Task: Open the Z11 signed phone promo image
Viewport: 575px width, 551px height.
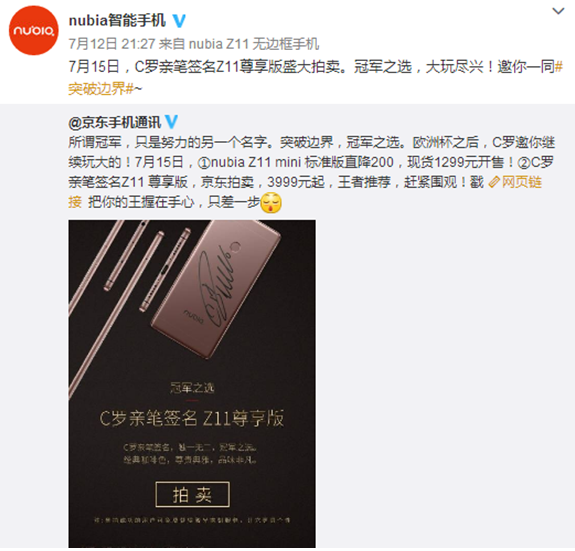Action: tap(192, 384)
